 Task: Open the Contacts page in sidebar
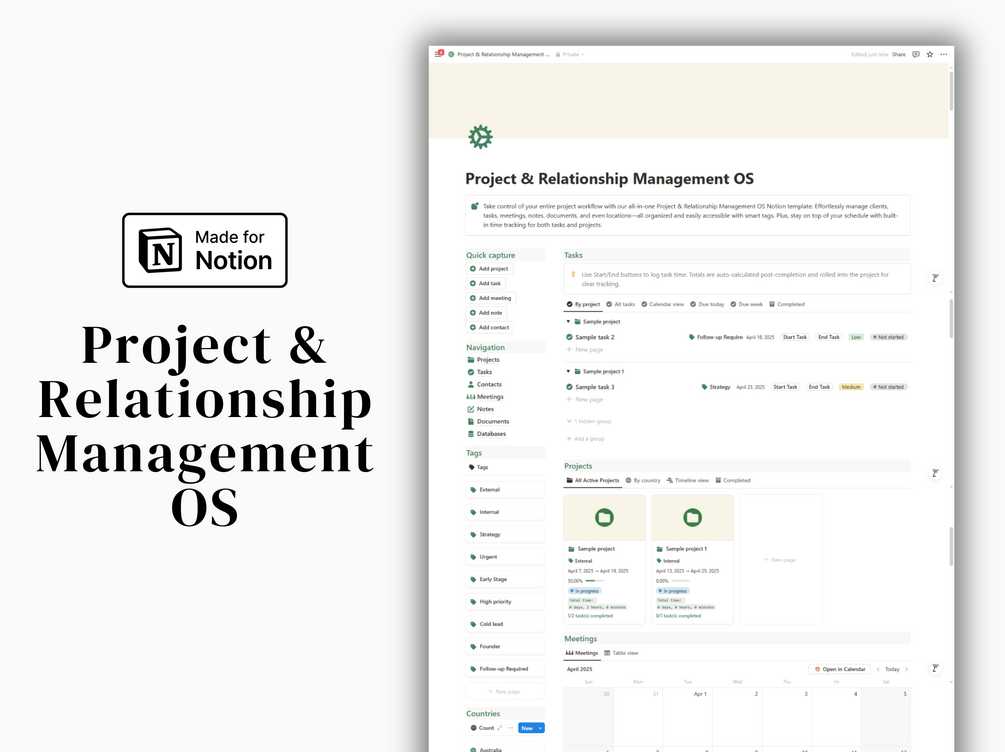[x=487, y=384]
